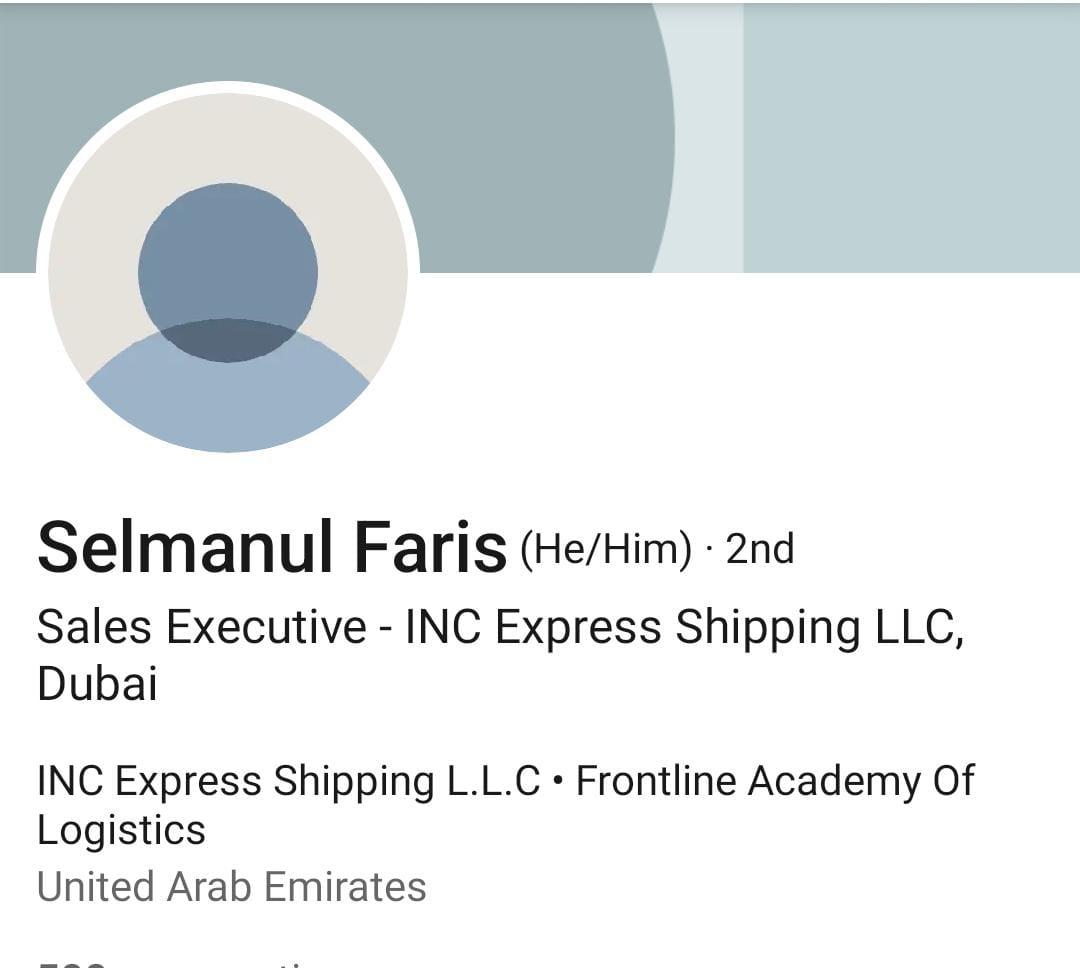The width and height of the screenshot is (1080, 968).
Task: Click the bullet separator before Frontline Academy
Action: click(558, 781)
